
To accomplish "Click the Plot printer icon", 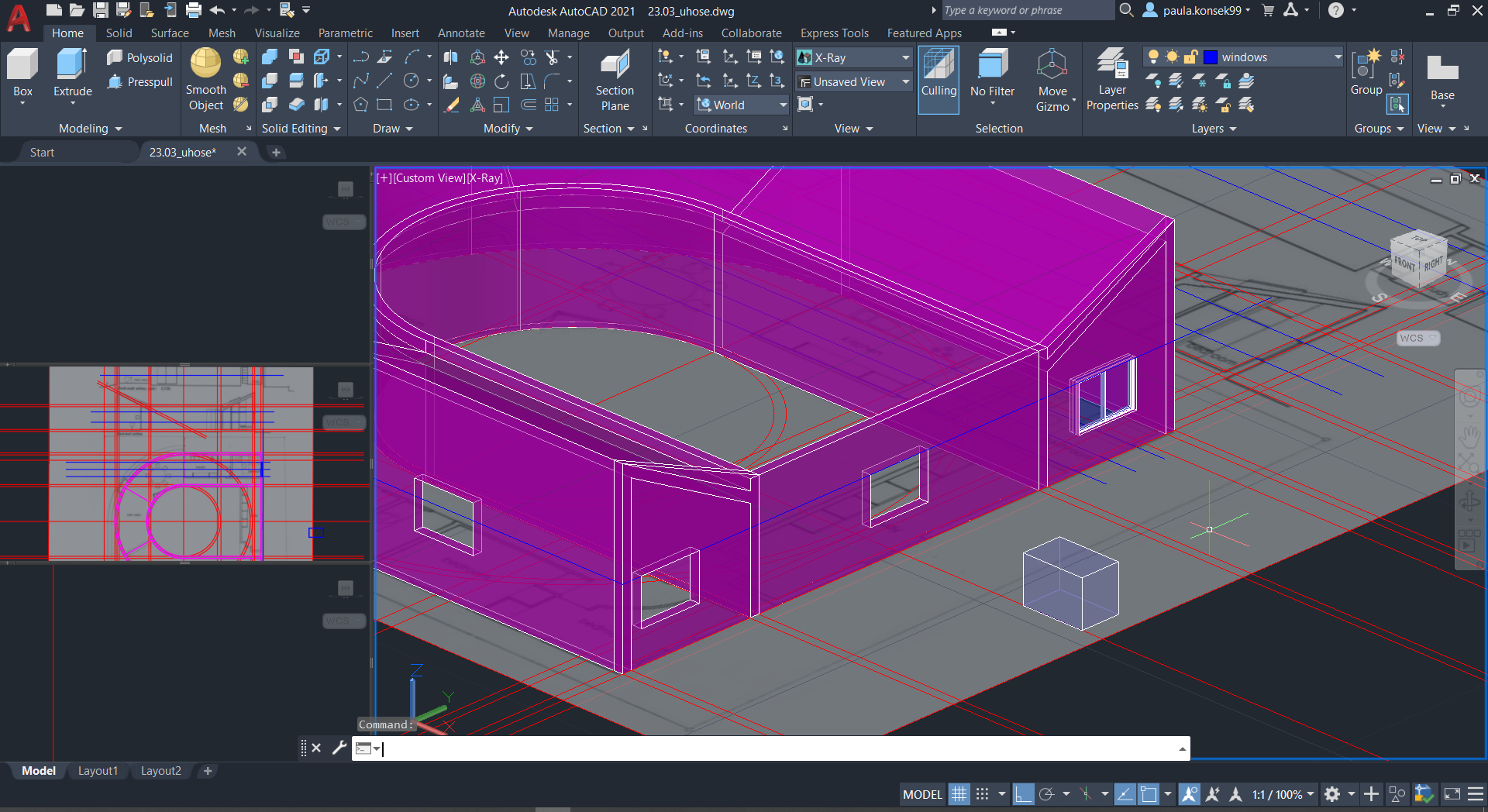I will pyautogui.click(x=194, y=10).
